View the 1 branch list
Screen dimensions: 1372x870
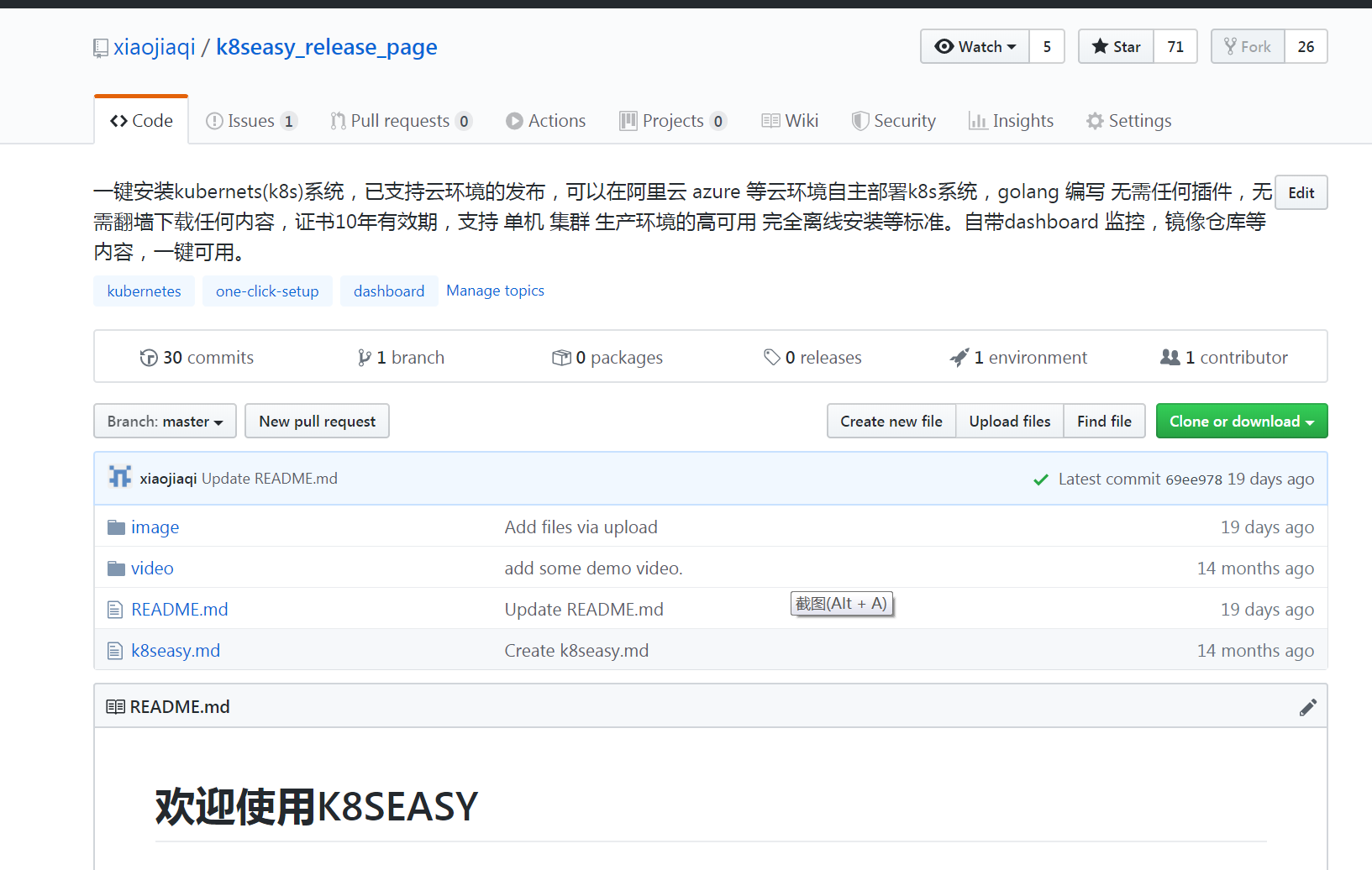(x=401, y=357)
